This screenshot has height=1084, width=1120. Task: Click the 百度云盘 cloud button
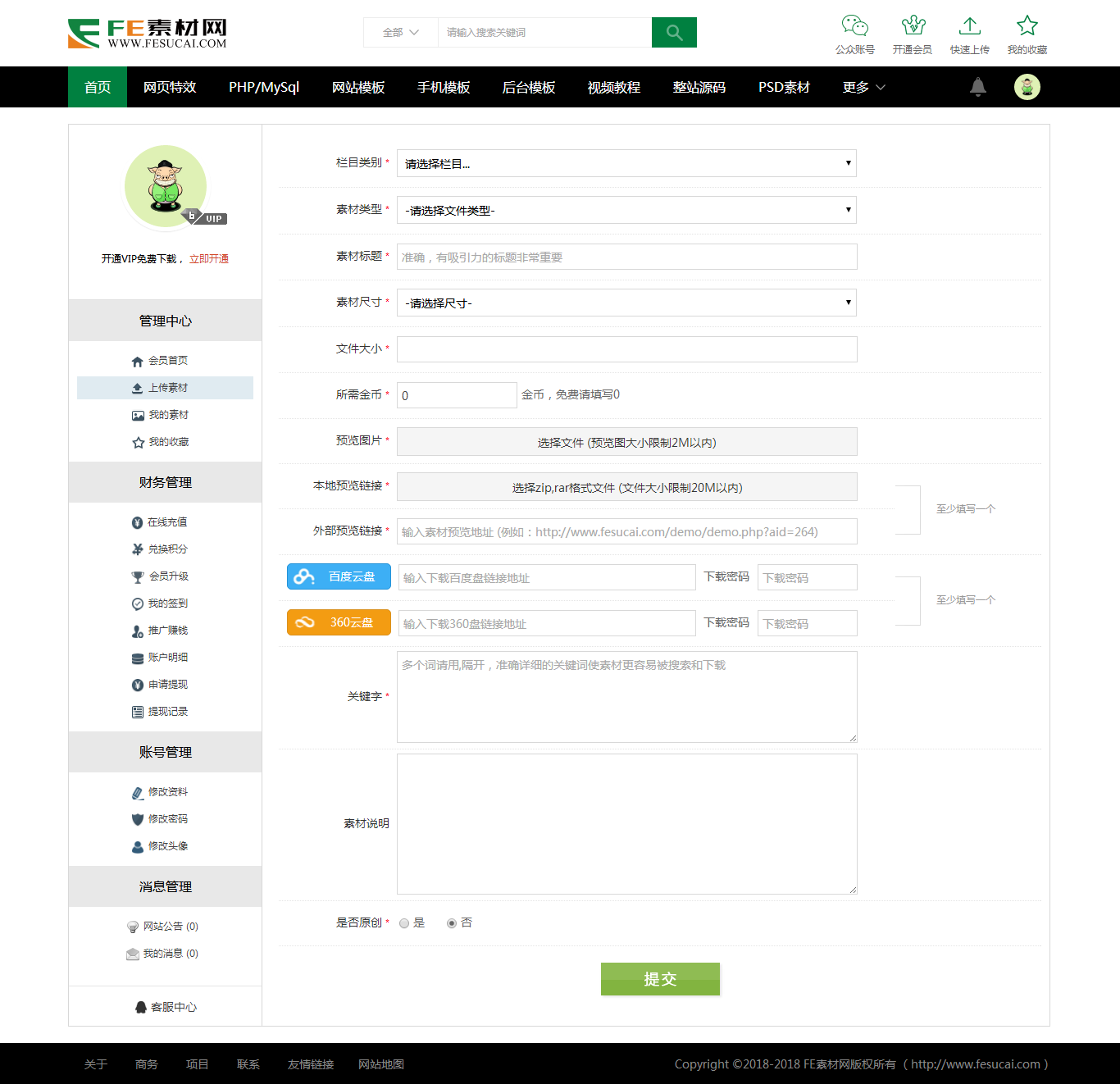339,576
